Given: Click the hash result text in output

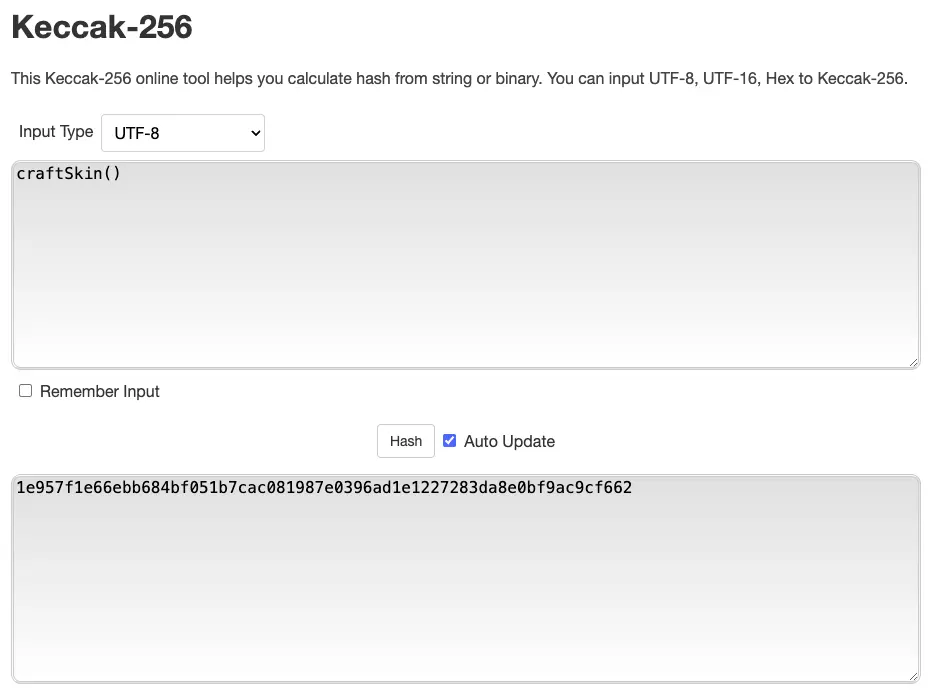Looking at the screenshot, I should (324, 488).
